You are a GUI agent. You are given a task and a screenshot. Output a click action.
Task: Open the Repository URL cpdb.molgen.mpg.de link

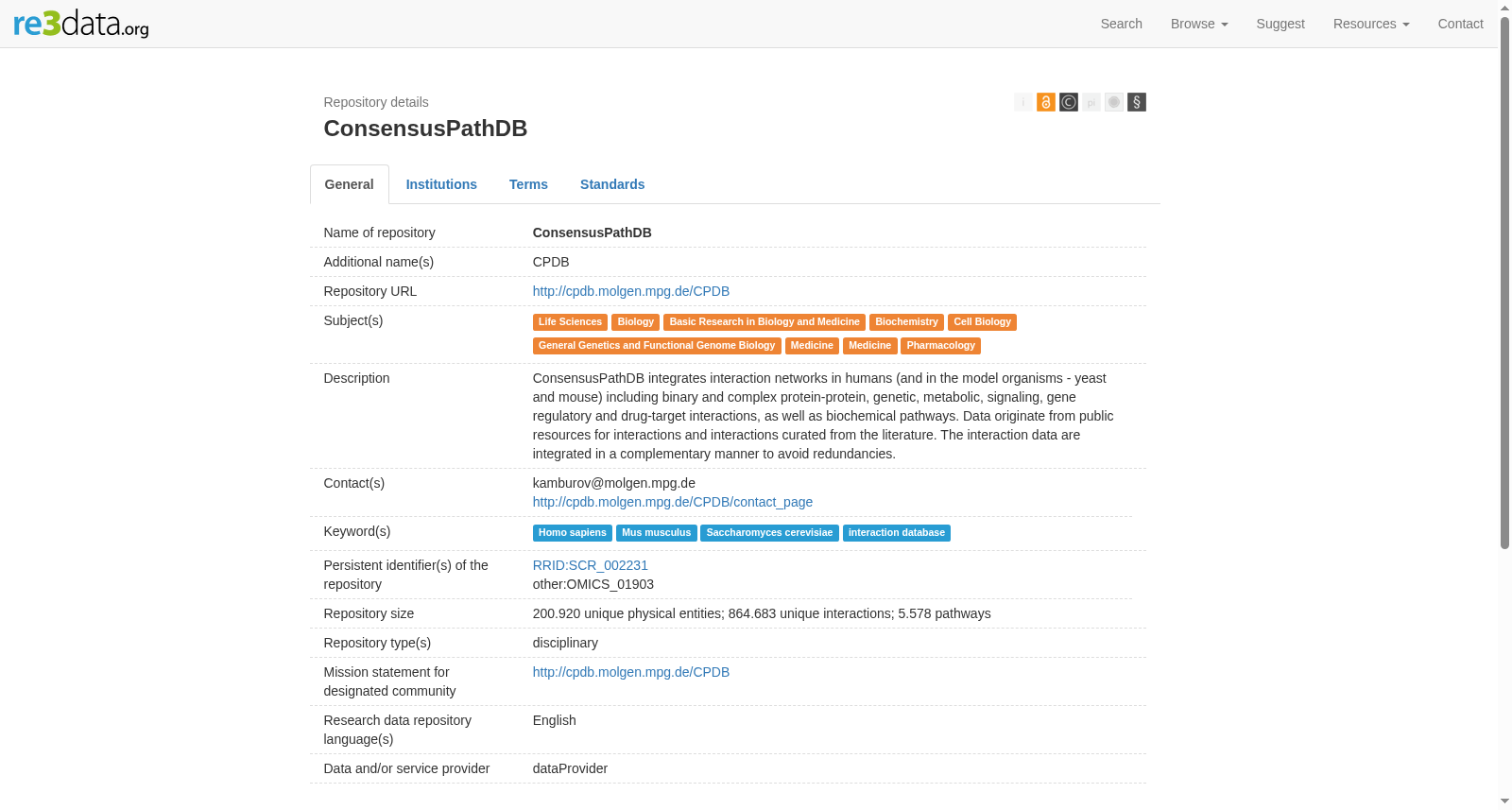tap(631, 291)
